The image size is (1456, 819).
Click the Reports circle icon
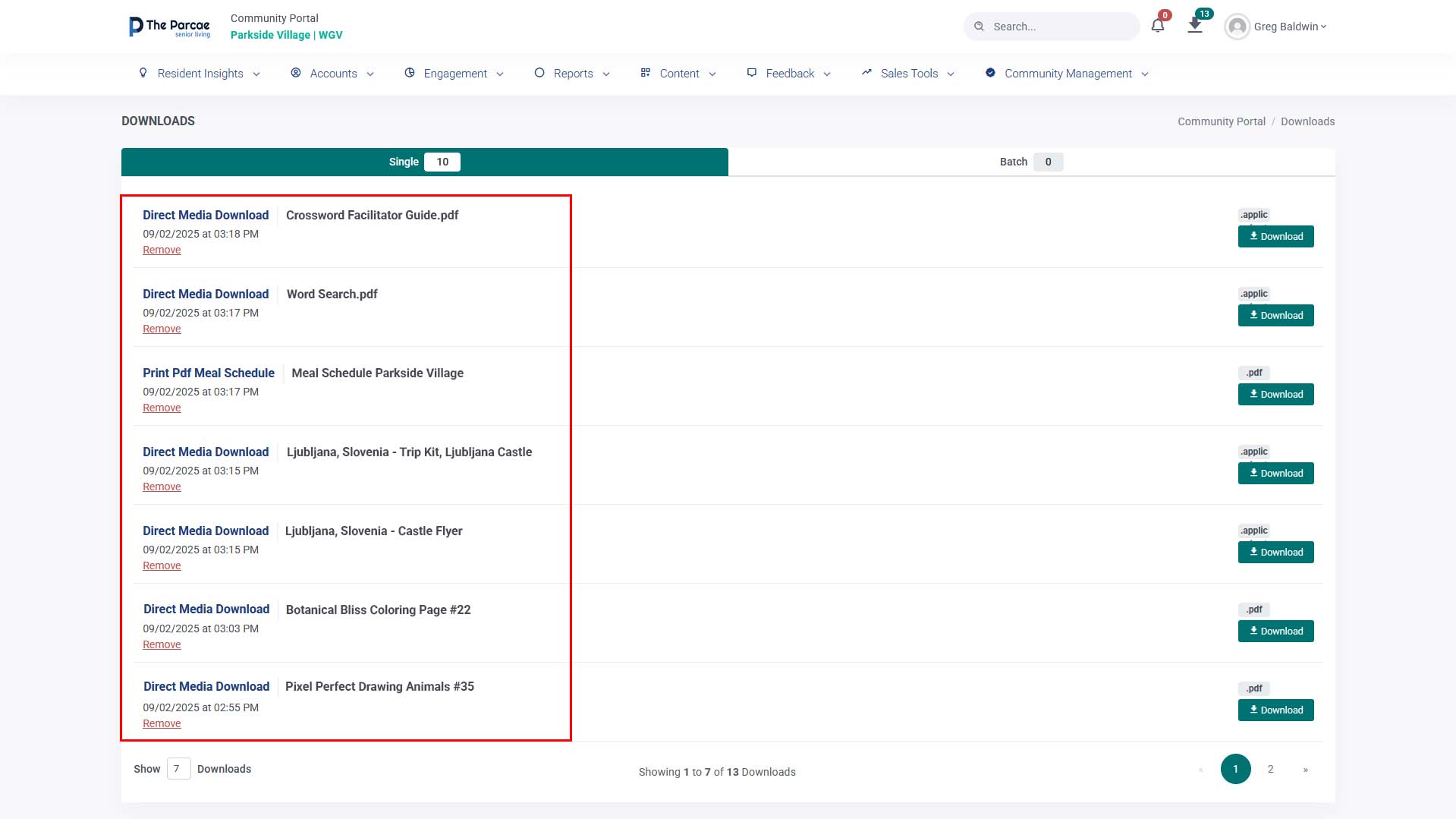click(539, 73)
